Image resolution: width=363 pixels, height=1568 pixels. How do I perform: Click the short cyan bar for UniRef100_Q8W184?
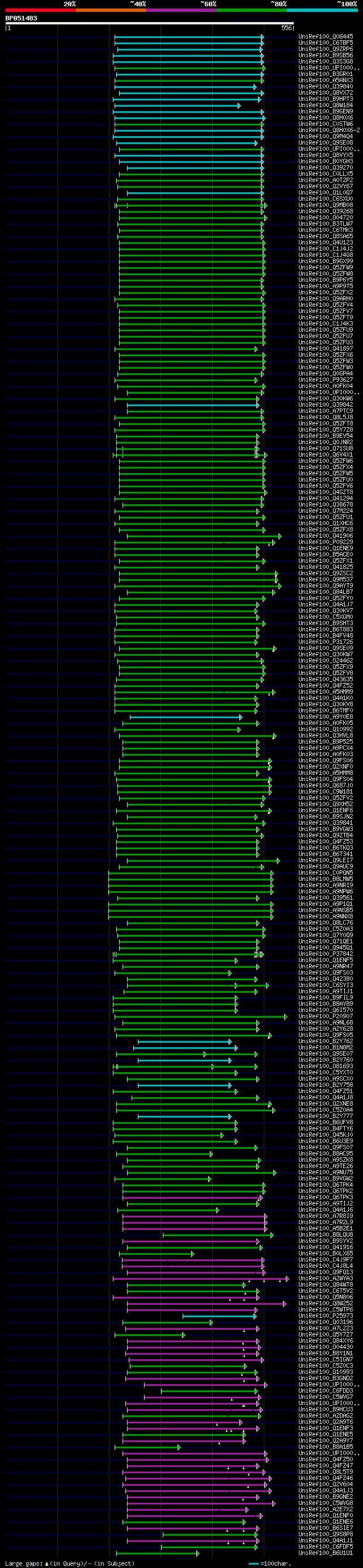pos(177,106)
